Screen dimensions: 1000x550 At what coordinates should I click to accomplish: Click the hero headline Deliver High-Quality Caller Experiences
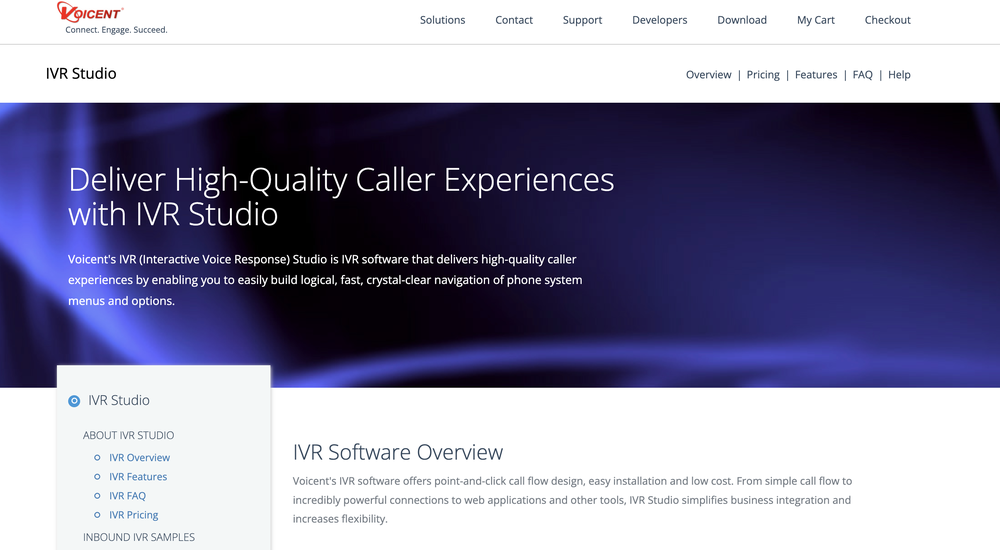coord(341,197)
